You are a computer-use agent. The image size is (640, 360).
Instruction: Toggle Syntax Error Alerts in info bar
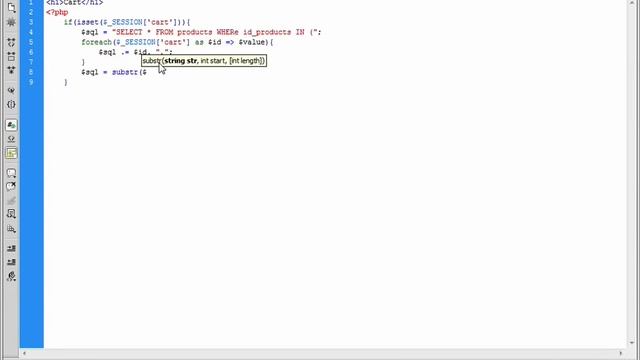tap(11, 153)
